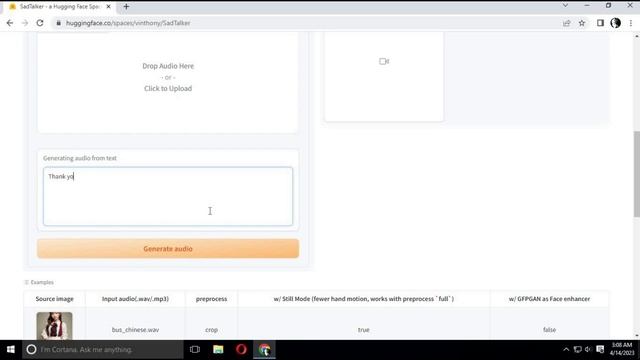
Task: Open File Explorer from the taskbar
Action: click(218, 350)
